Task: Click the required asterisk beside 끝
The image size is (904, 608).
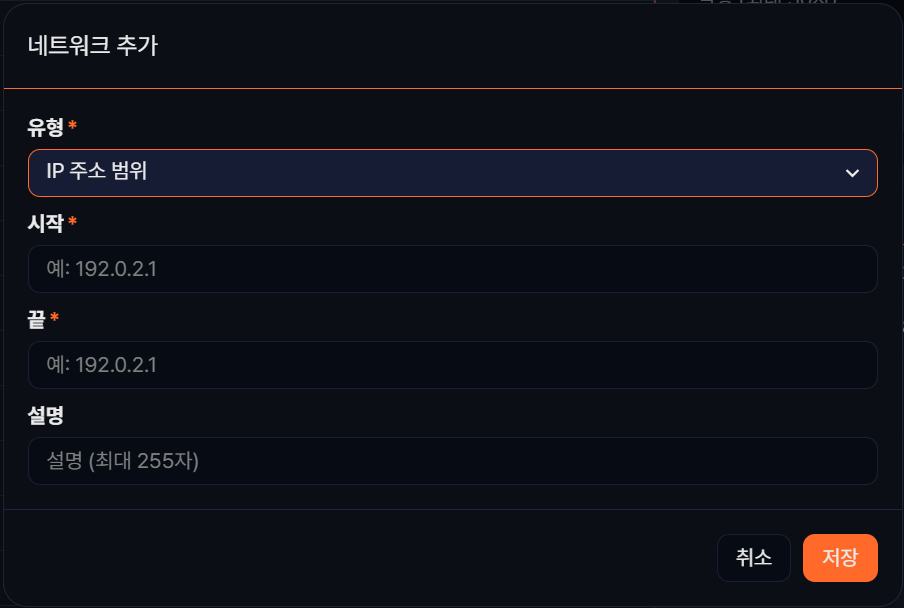Action: [x=55, y=319]
